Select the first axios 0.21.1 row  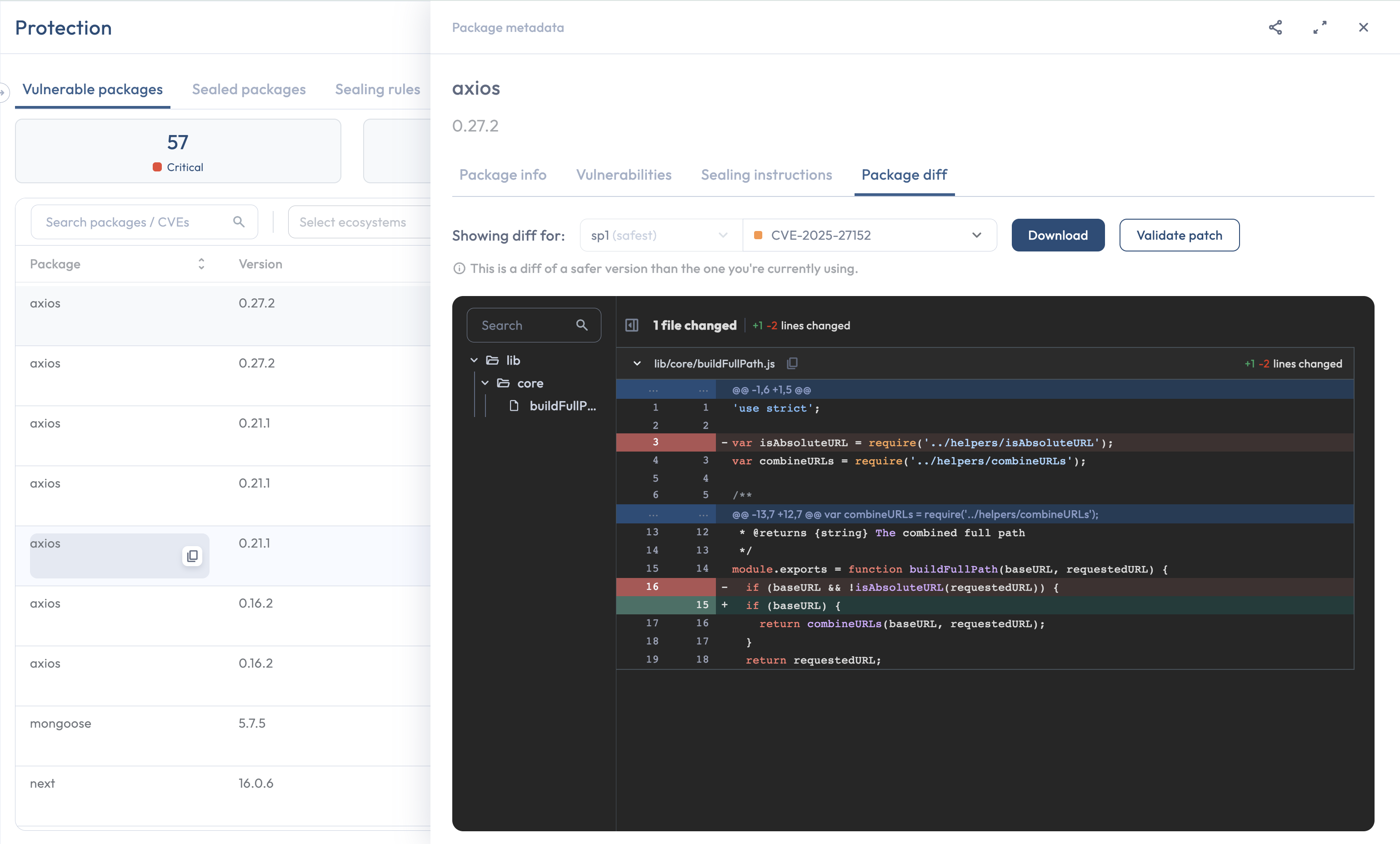point(223,435)
